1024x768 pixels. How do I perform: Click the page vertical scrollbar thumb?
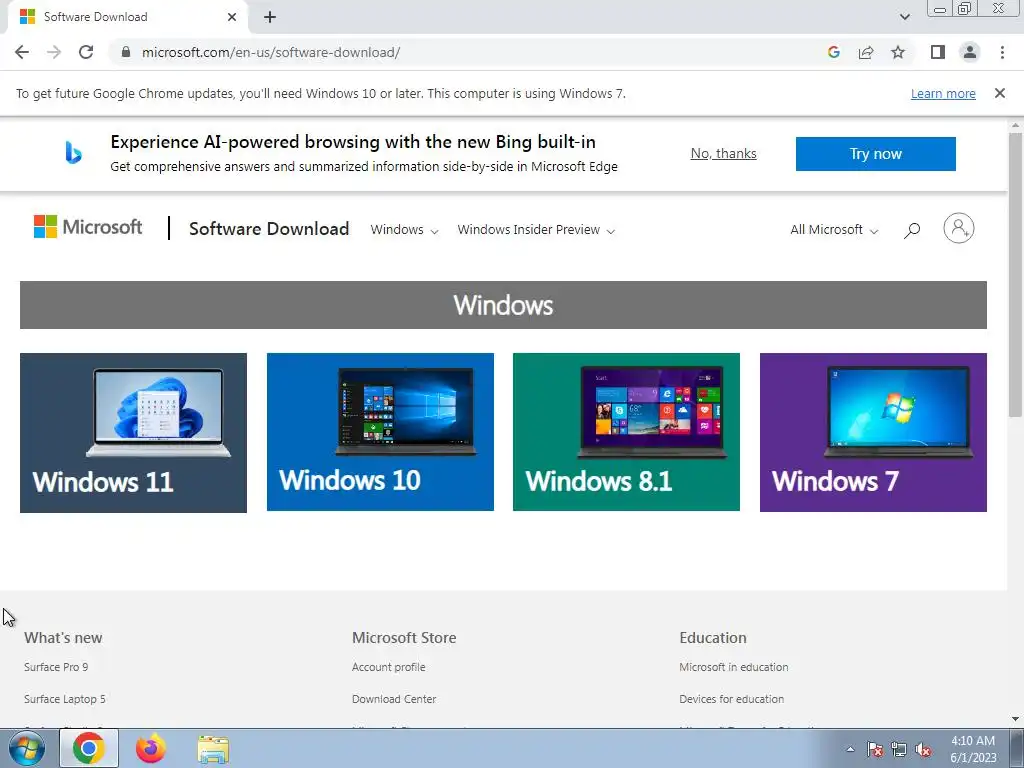coord(1015,274)
